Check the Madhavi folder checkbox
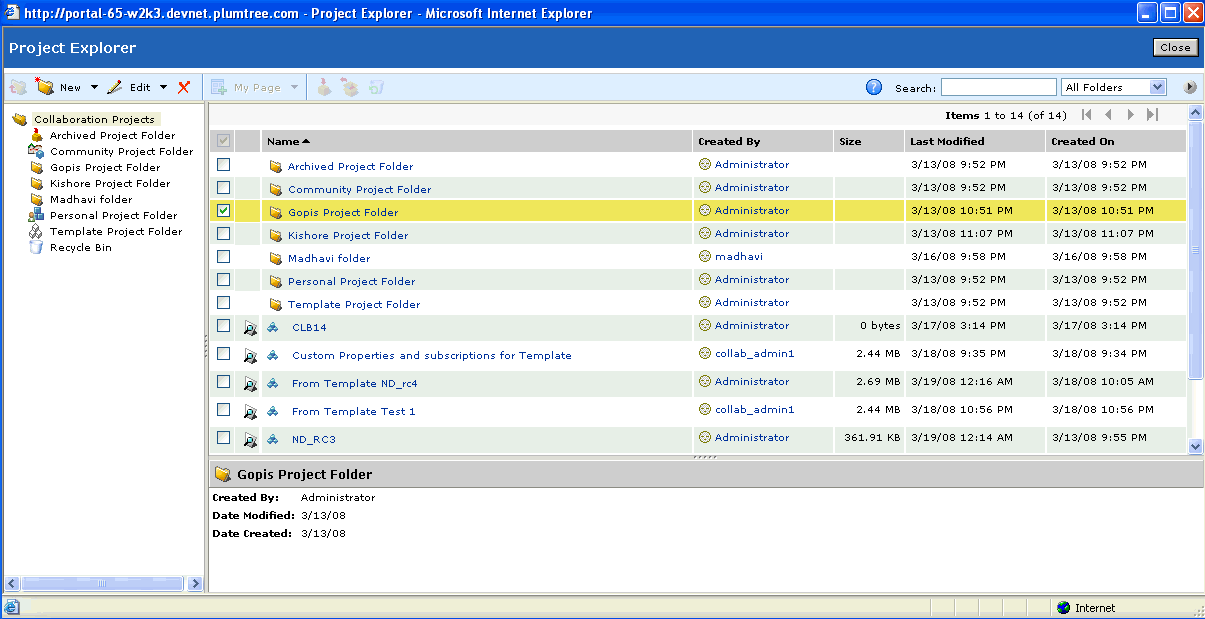Image resolution: width=1205 pixels, height=619 pixels. (224, 256)
